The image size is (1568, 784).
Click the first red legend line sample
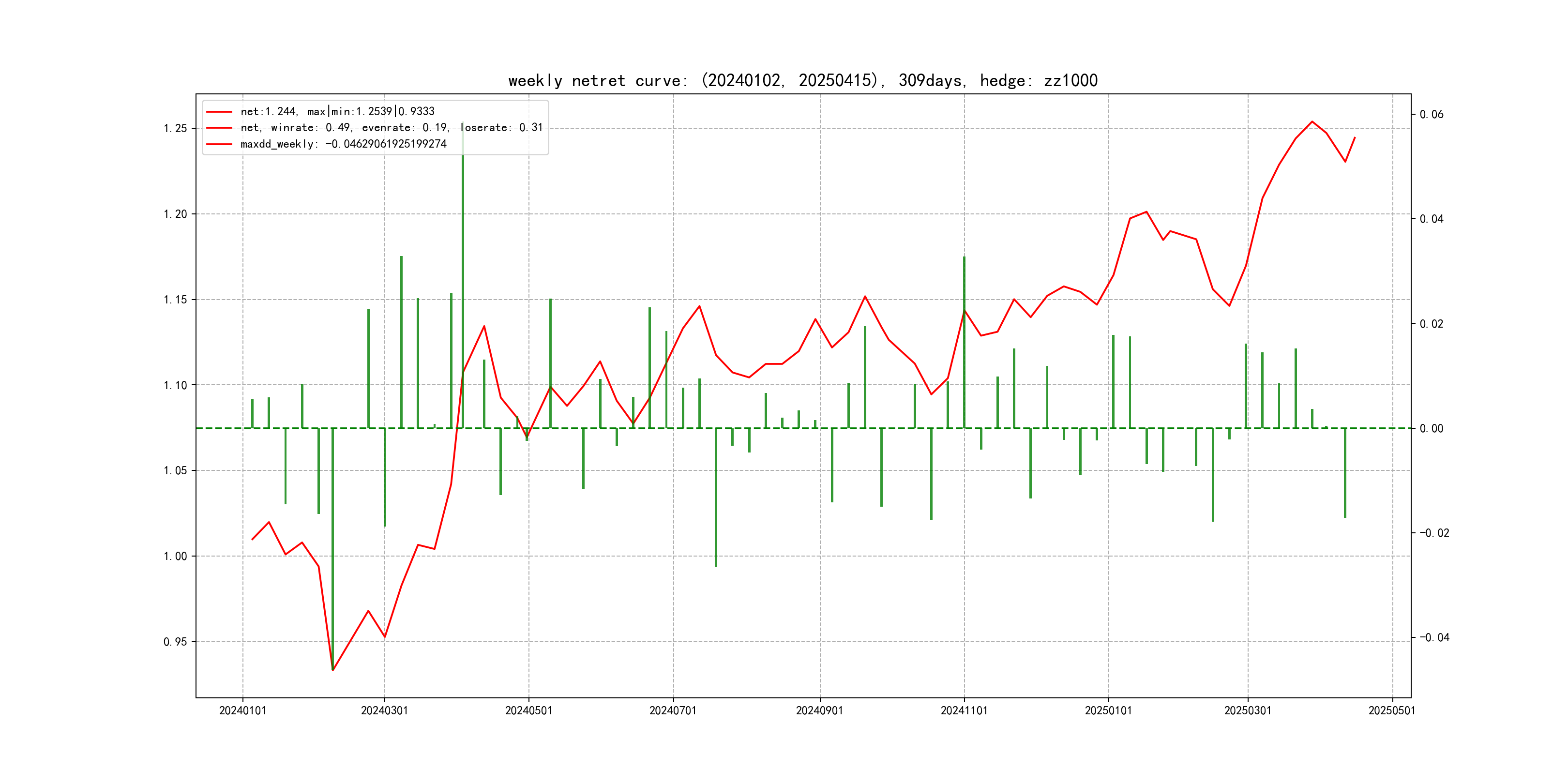pyautogui.click(x=219, y=112)
